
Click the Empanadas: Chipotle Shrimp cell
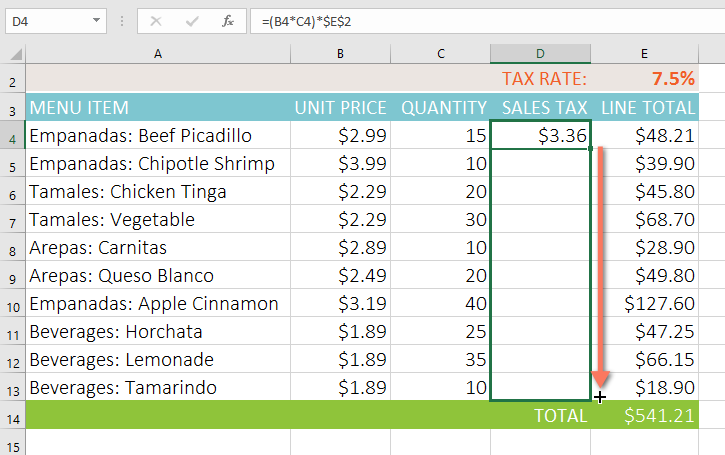click(157, 163)
